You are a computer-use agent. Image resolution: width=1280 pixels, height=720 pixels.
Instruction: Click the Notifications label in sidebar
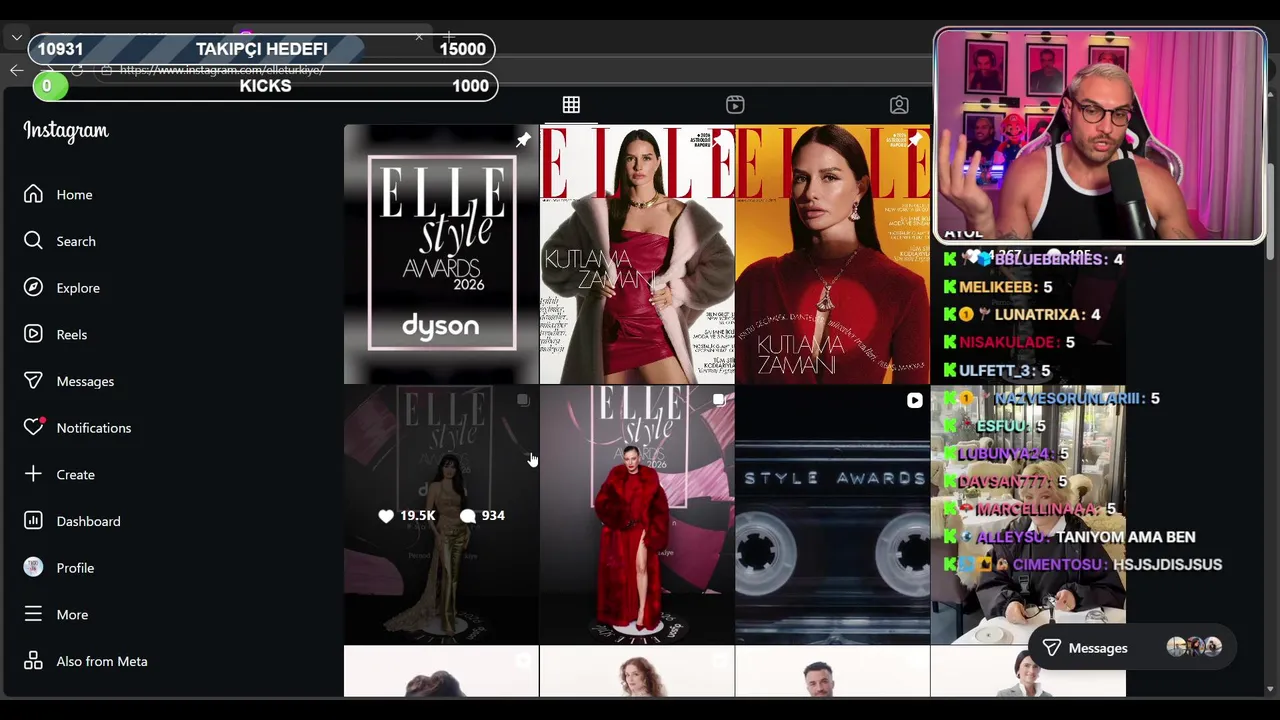click(94, 428)
